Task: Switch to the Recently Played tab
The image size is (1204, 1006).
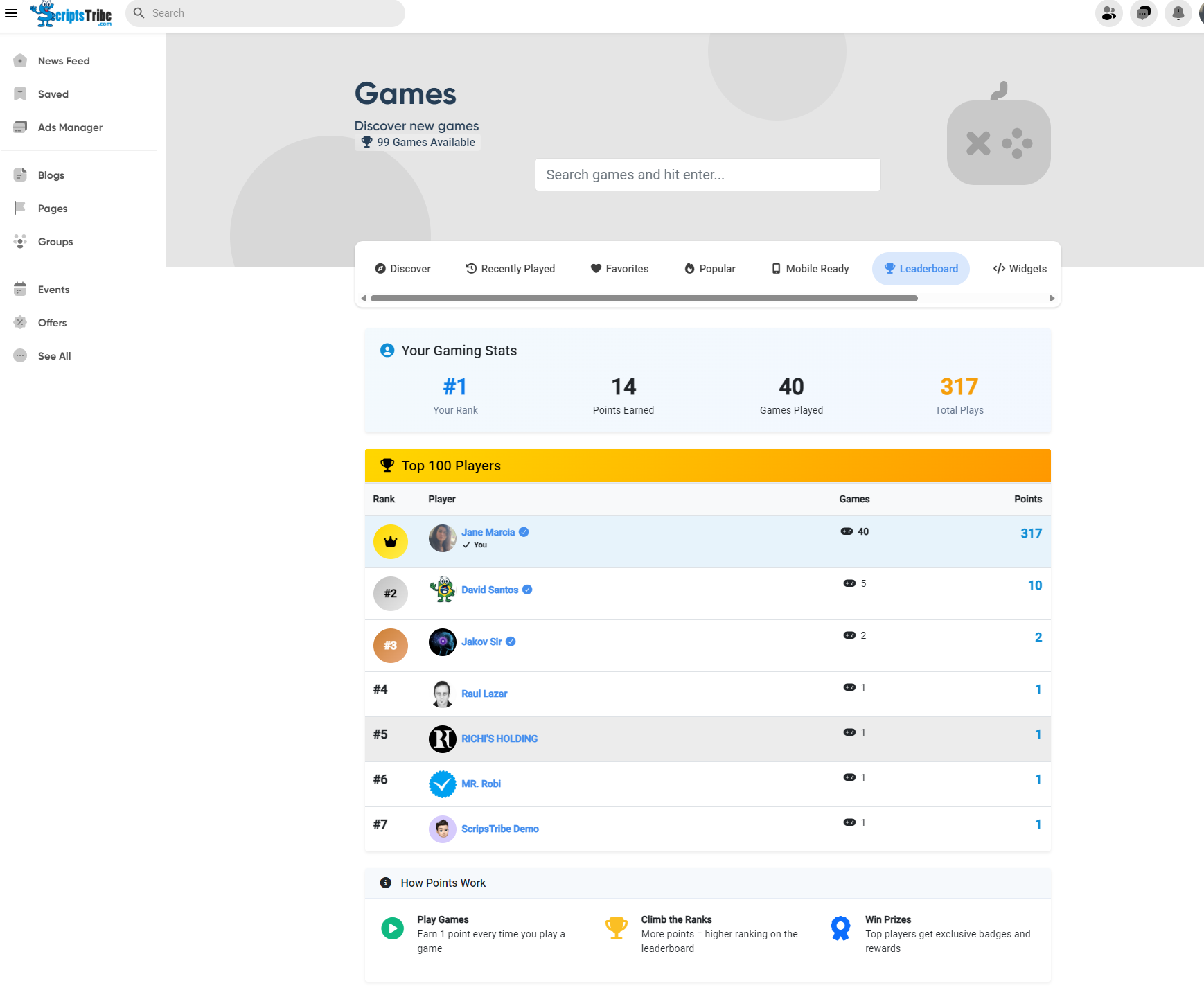Action: coord(510,269)
